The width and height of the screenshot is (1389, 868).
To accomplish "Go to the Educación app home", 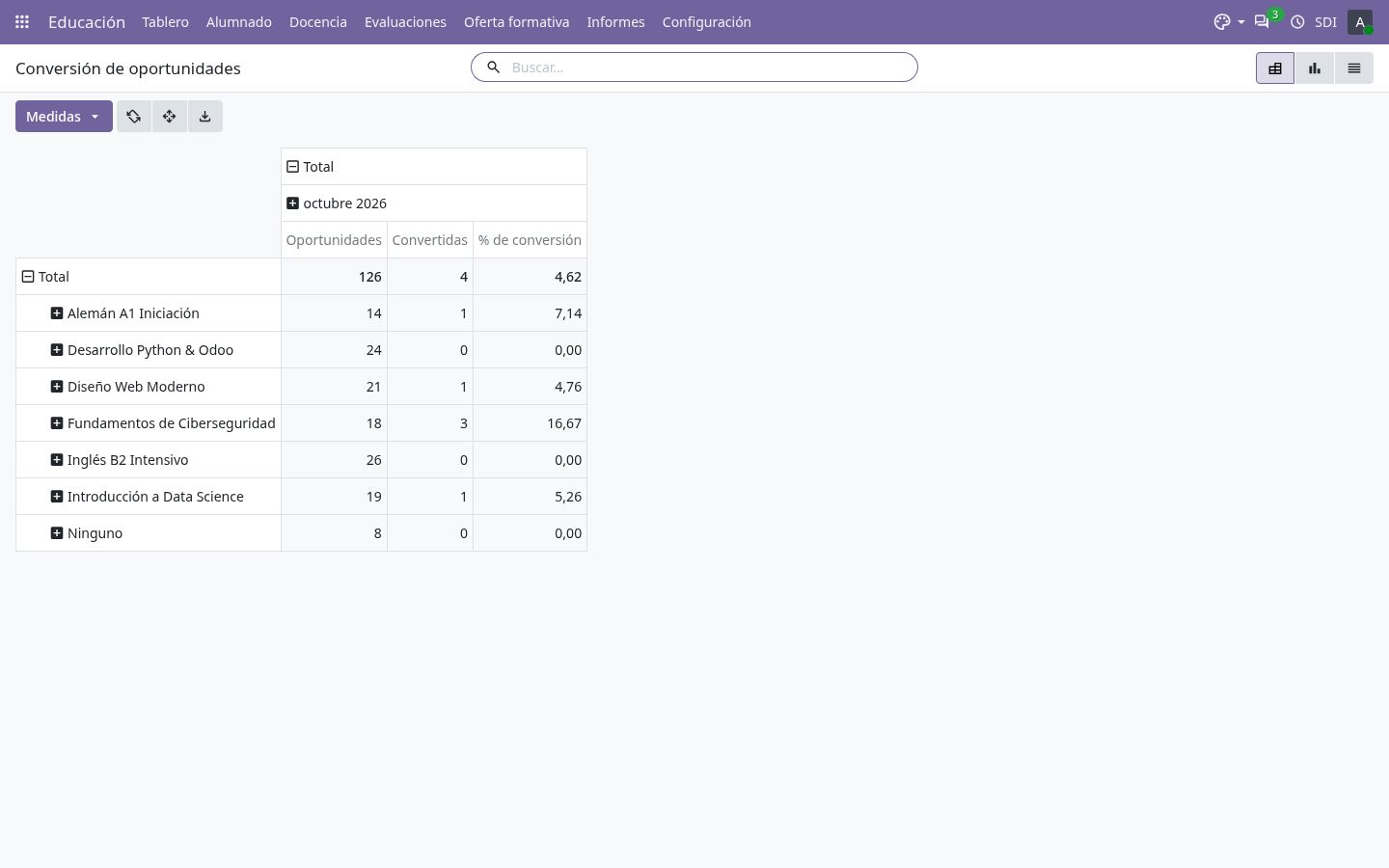I will (x=87, y=21).
